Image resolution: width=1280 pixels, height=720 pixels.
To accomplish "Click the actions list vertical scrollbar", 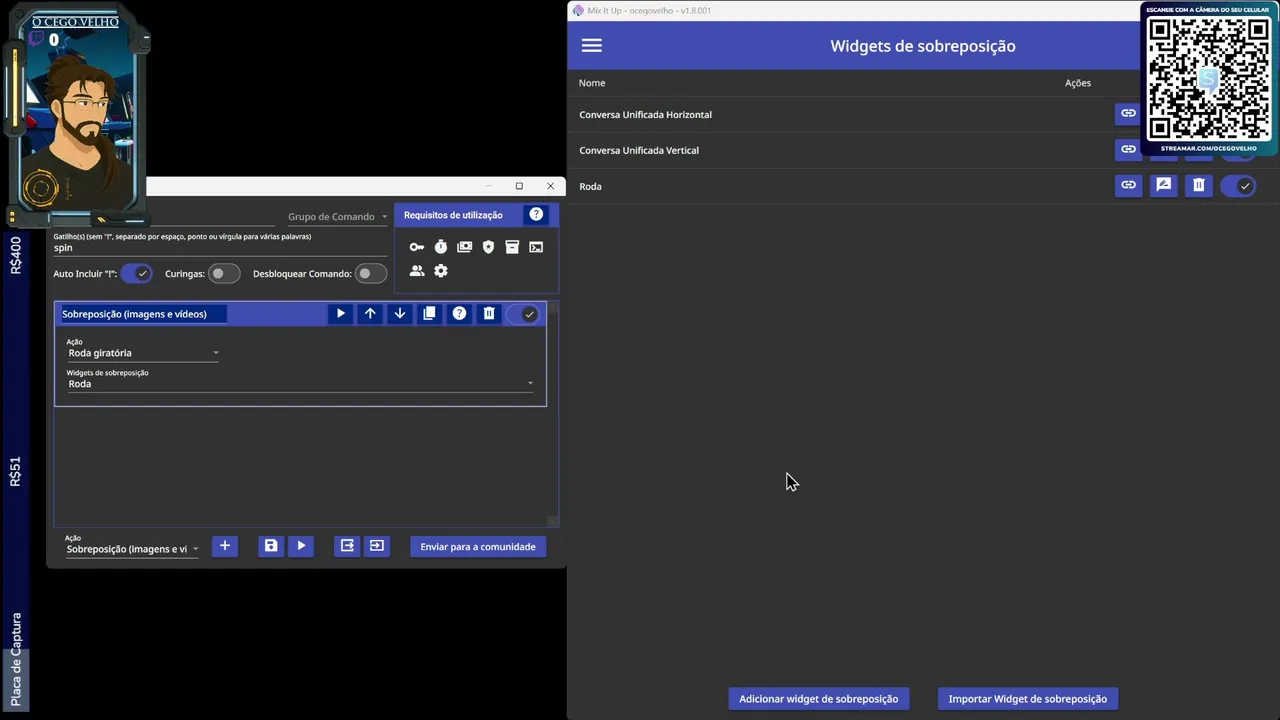I will point(552,412).
